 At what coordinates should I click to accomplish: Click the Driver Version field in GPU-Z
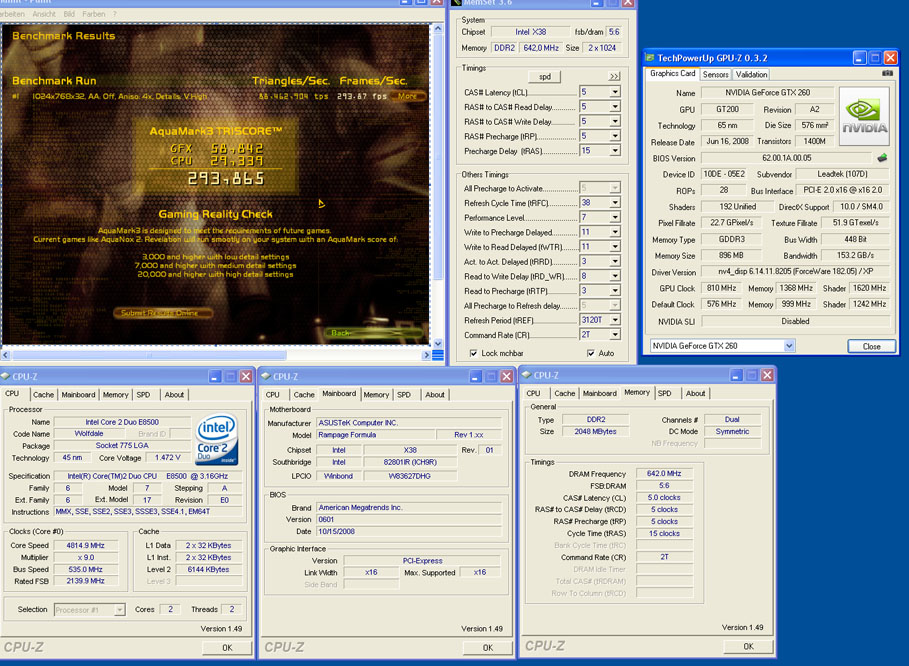[x=795, y=271]
